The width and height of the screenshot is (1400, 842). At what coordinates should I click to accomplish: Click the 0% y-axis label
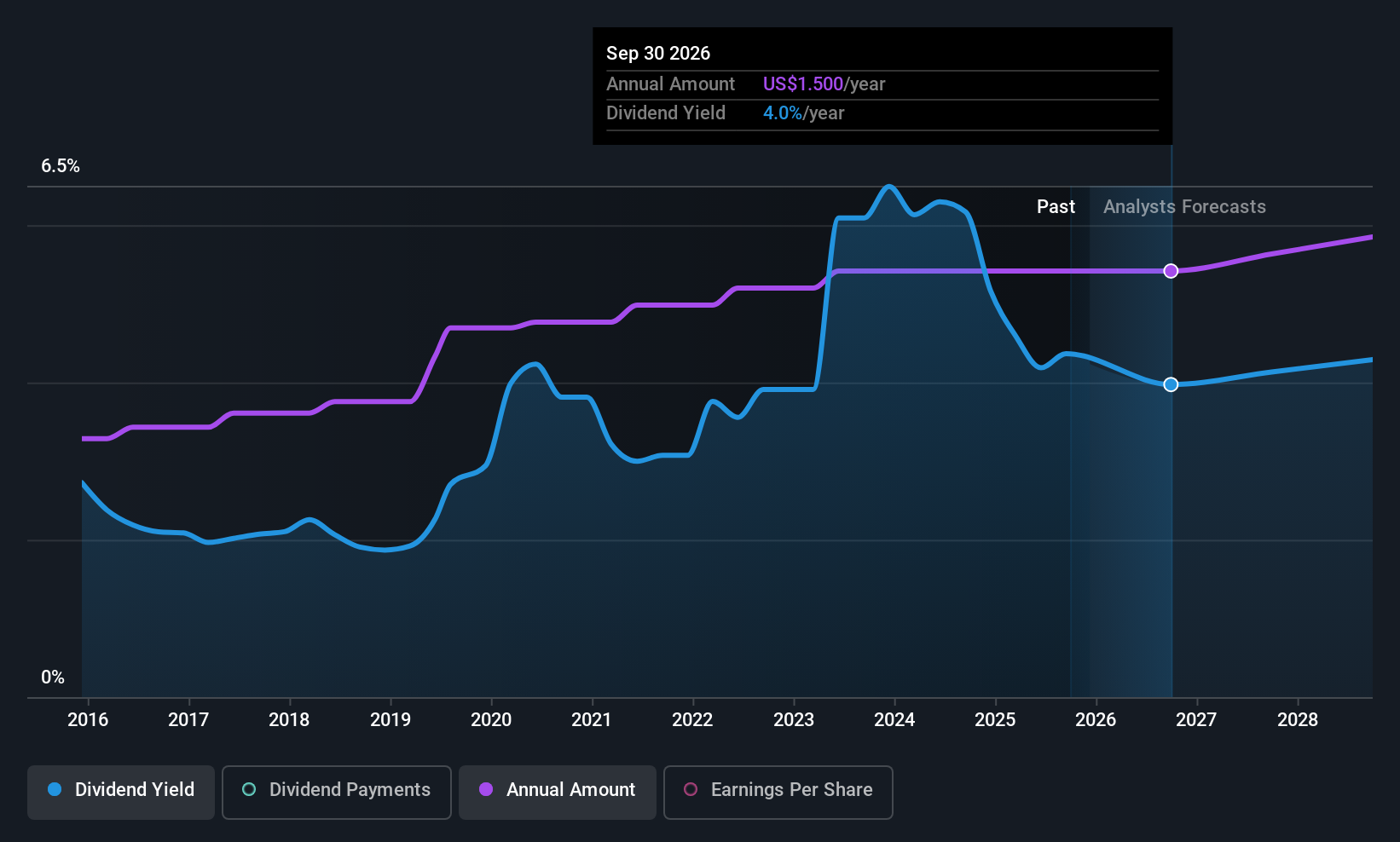53,678
